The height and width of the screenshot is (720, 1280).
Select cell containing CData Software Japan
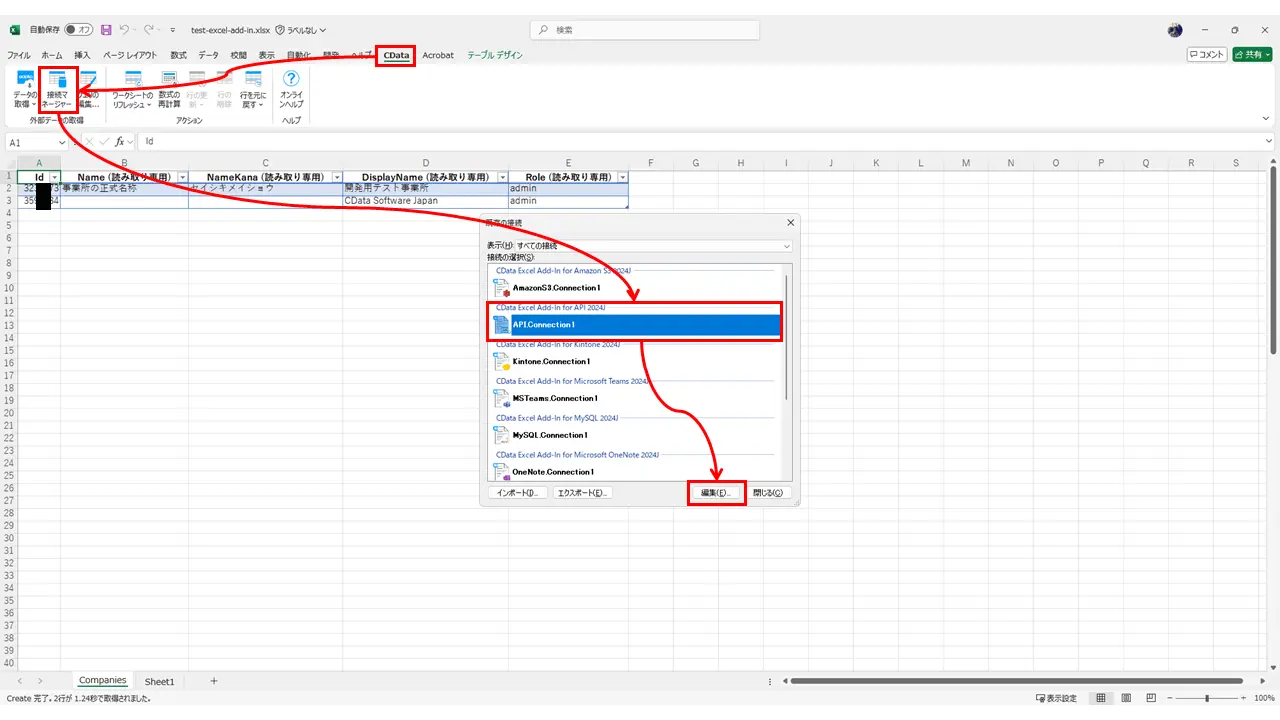point(426,201)
